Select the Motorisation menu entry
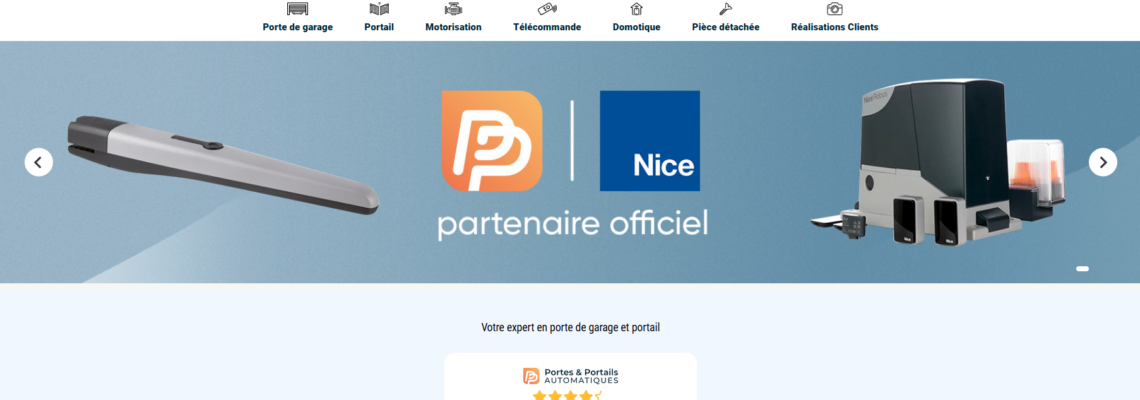Image resolution: width=1140 pixels, height=400 pixels. (x=453, y=27)
